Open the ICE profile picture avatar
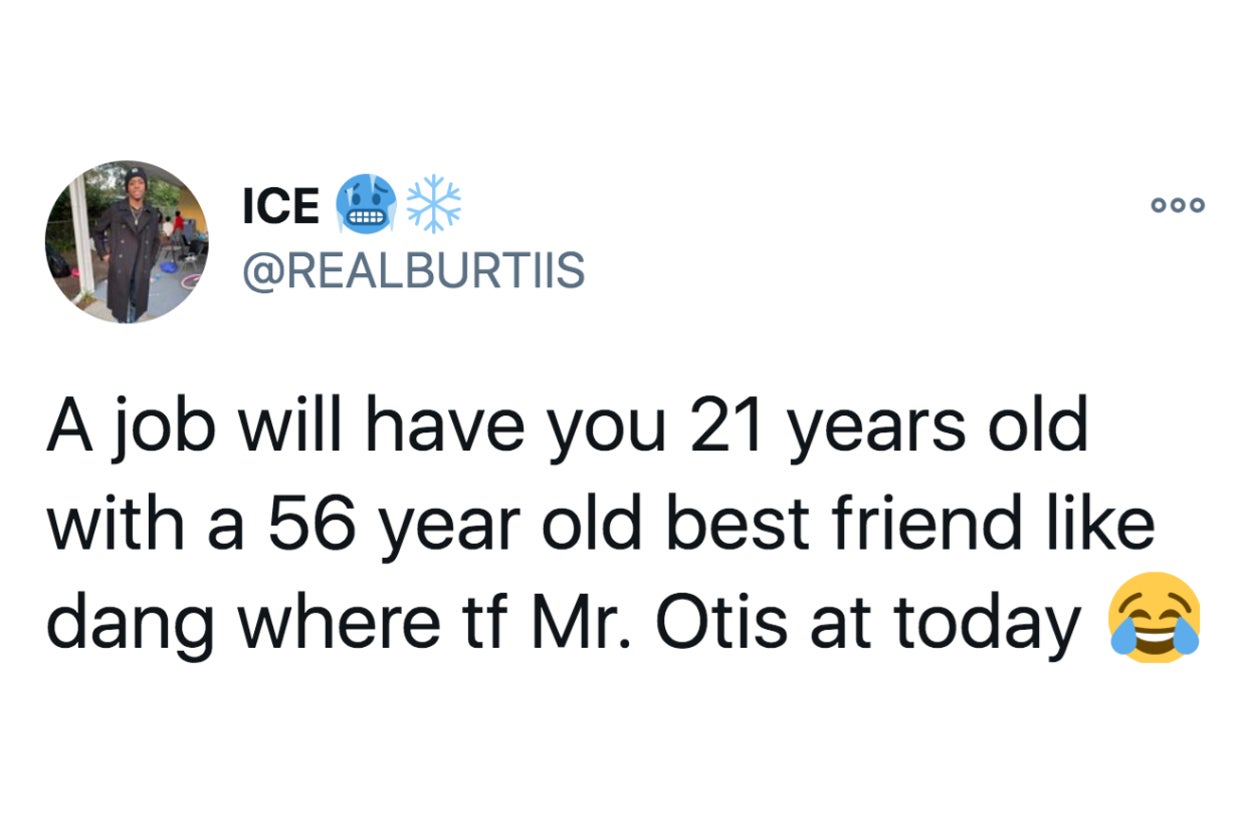This screenshot has width=1250, height=830. click(126, 241)
